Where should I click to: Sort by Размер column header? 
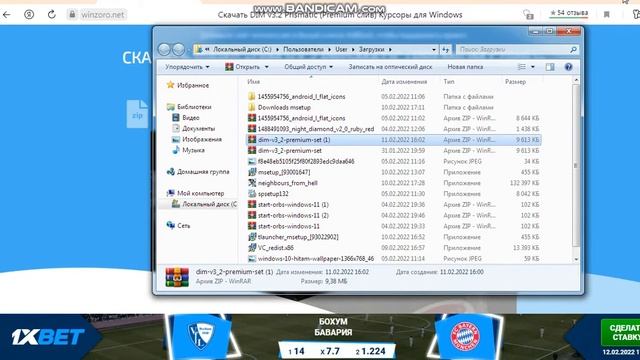[516, 82]
